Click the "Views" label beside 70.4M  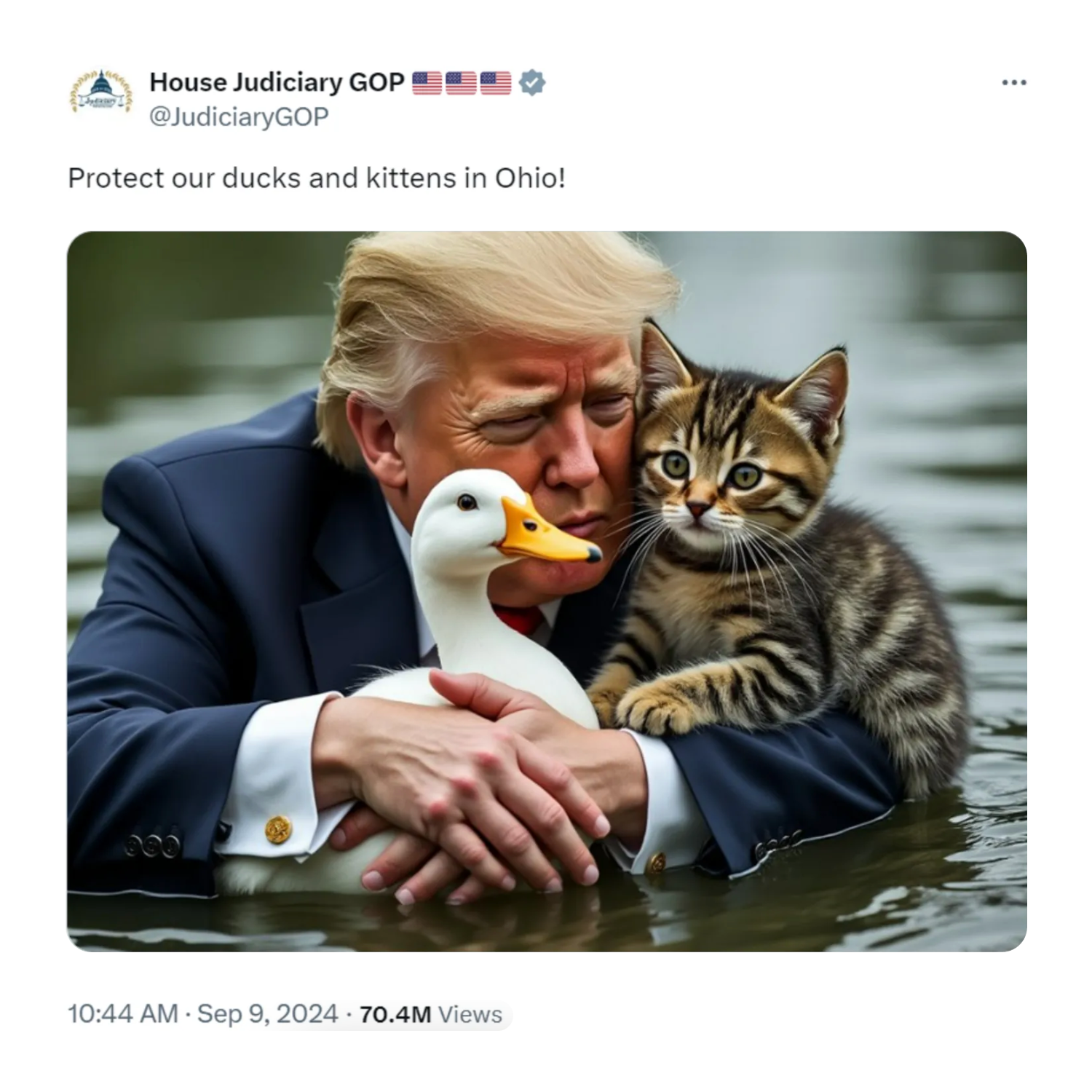click(470, 1014)
